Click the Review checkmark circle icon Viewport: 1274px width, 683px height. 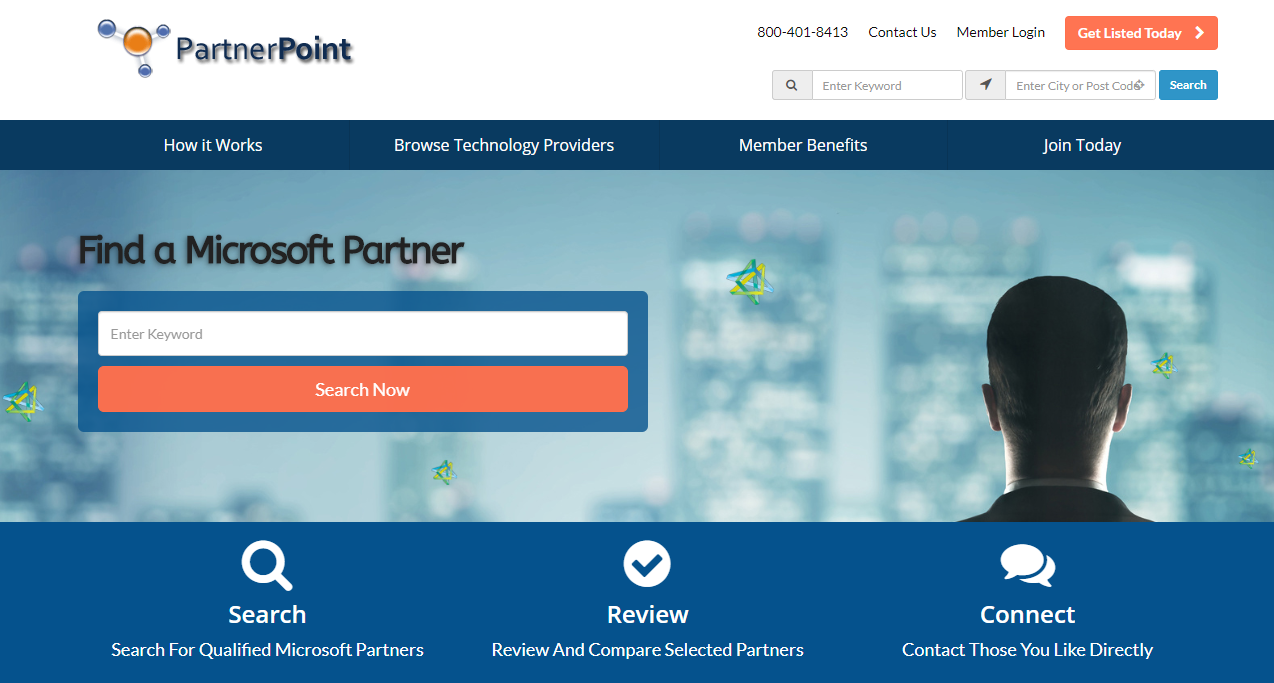(647, 564)
